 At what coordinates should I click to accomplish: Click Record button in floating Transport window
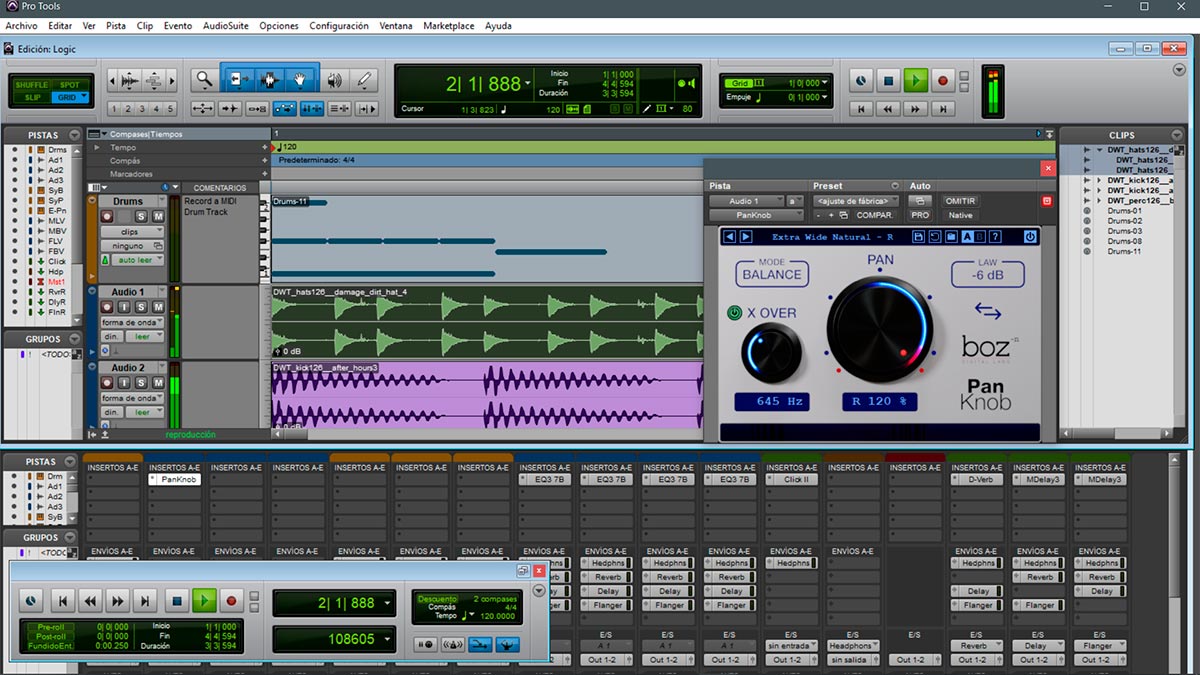coord(231,601)
